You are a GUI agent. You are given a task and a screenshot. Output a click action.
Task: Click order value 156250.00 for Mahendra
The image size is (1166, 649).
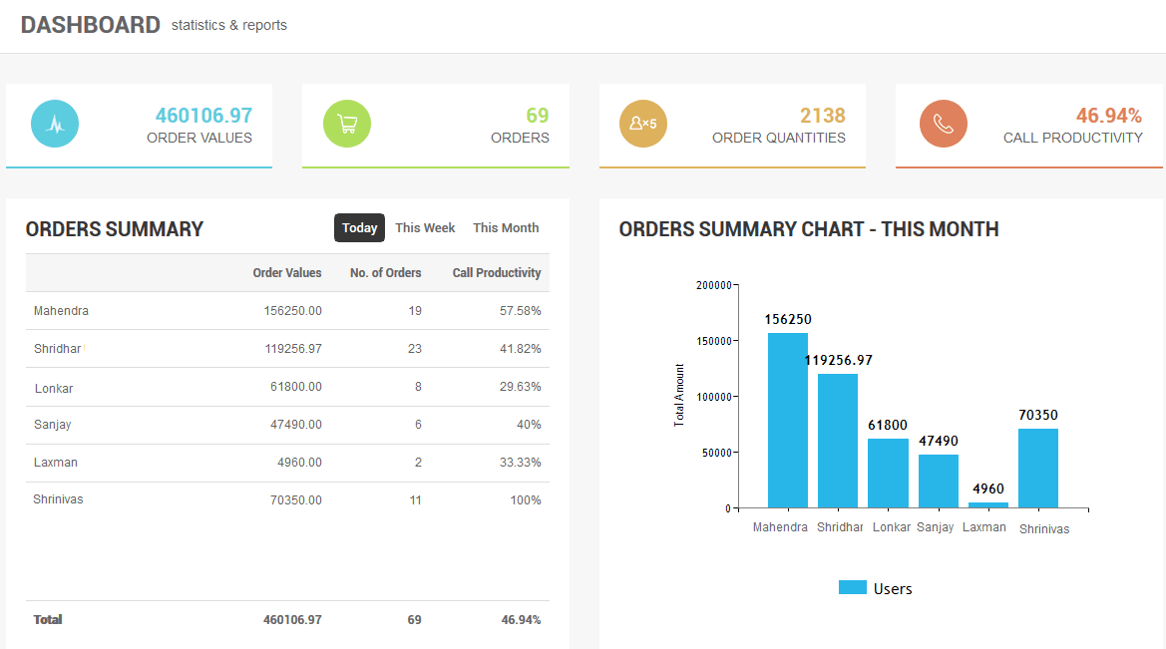point(292,311)
